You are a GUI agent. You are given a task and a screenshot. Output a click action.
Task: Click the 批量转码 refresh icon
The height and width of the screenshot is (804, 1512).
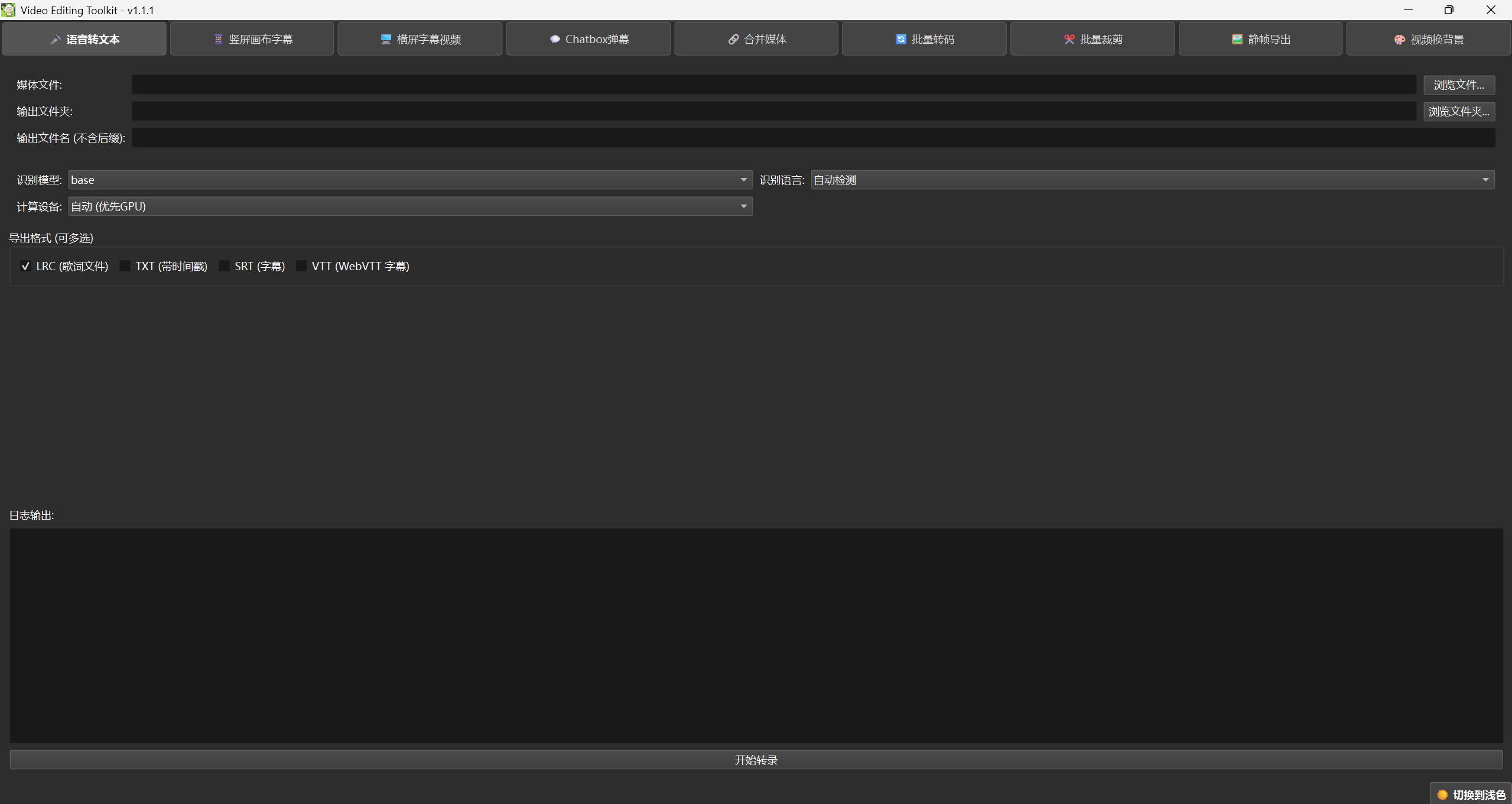900,40
